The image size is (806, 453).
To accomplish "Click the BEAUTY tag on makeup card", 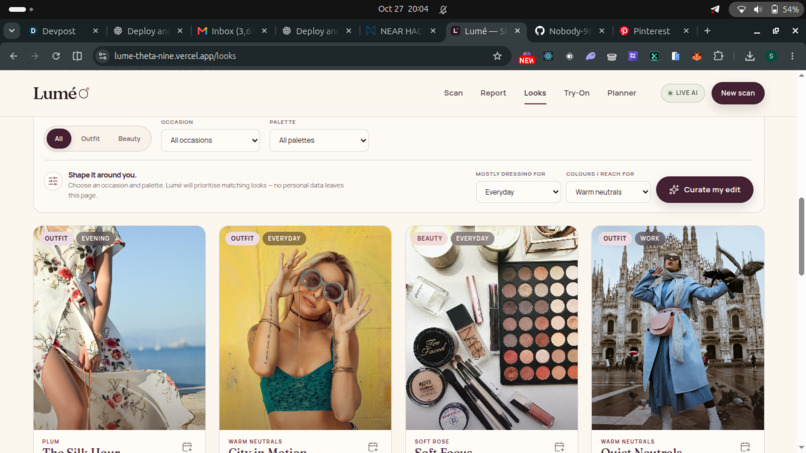I will (429, 239).
